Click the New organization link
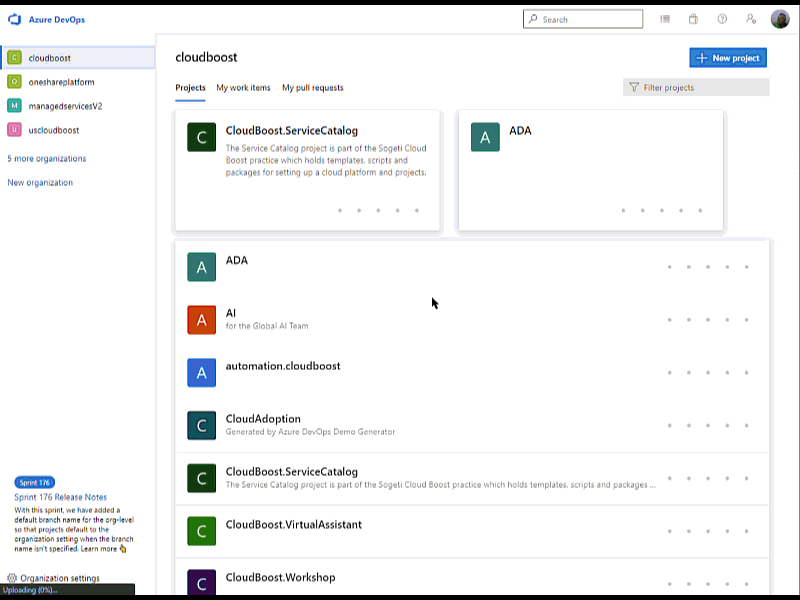Image resolution: width=800 pixels, height=600 pixels. 40,183
